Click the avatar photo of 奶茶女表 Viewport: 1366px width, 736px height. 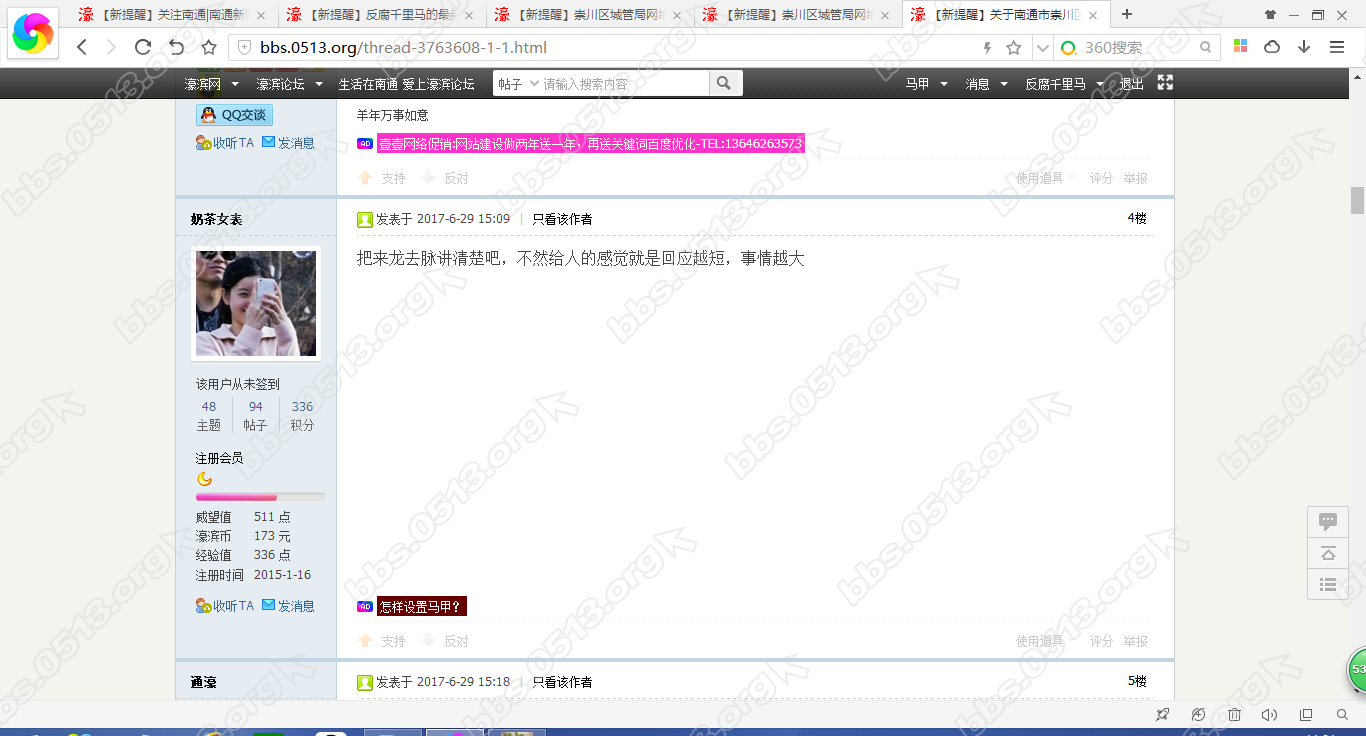click(x=256, y=303)
